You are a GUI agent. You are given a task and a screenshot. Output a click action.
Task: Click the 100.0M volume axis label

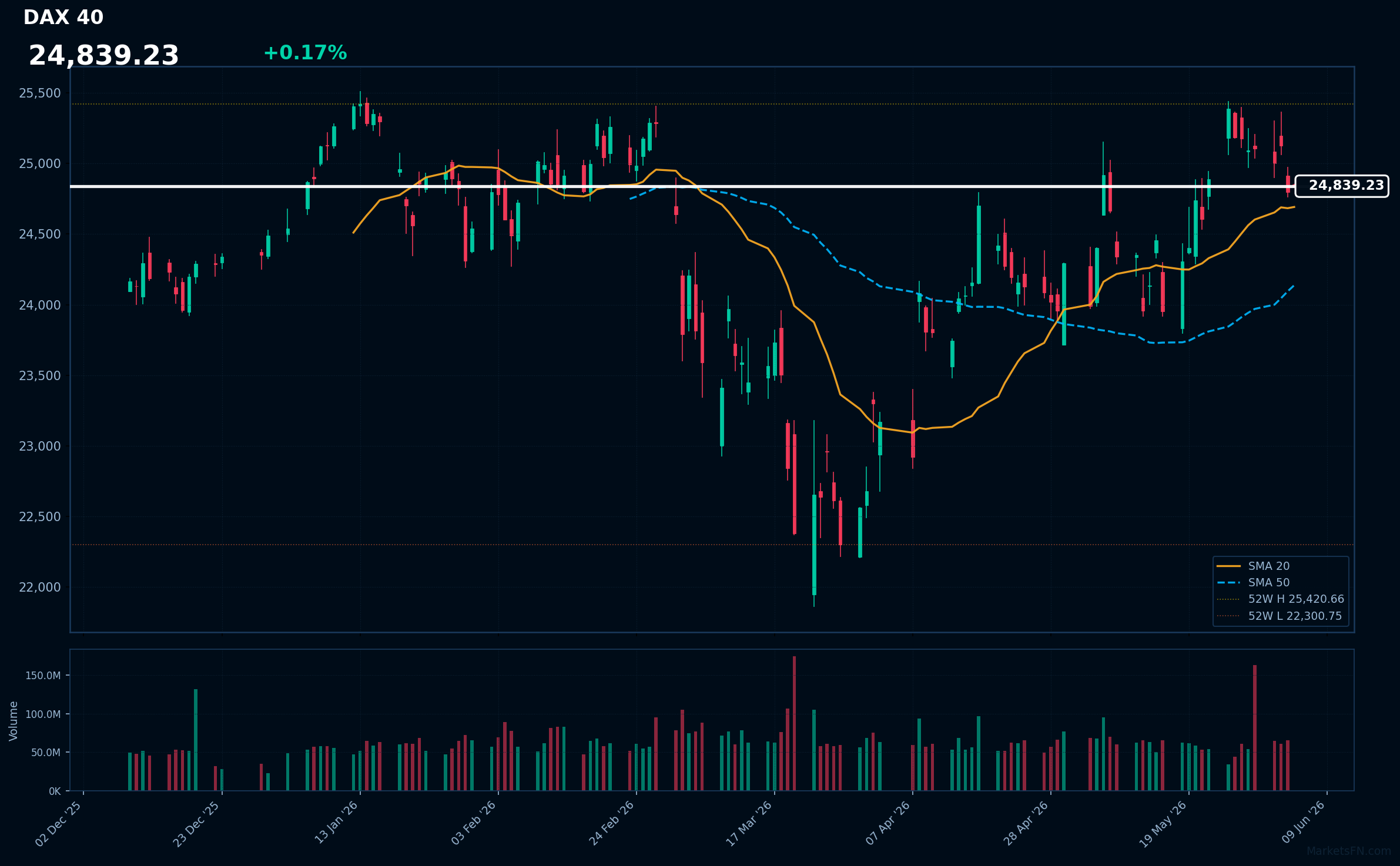[x=43, y=714]
